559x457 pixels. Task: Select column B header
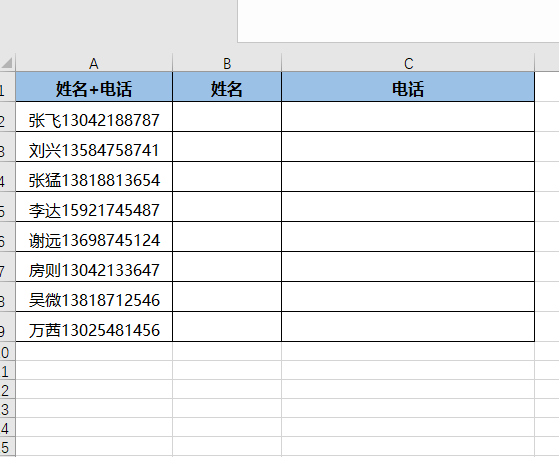[227, 63]
